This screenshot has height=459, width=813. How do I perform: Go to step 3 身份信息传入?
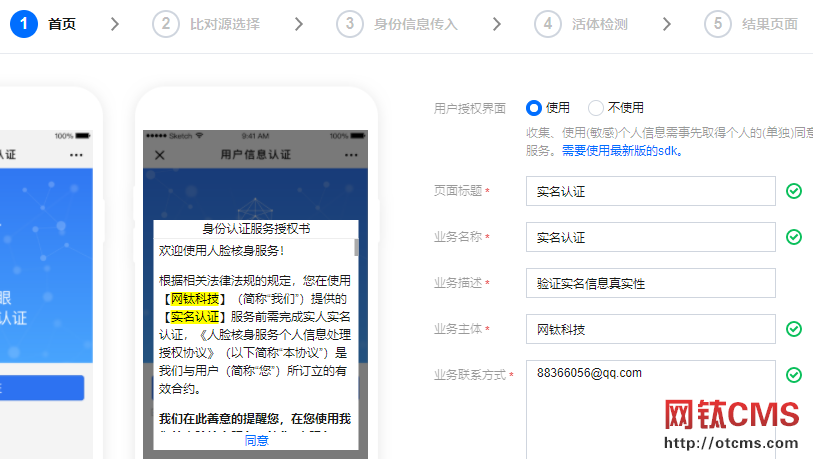click(x=397, y=24)
